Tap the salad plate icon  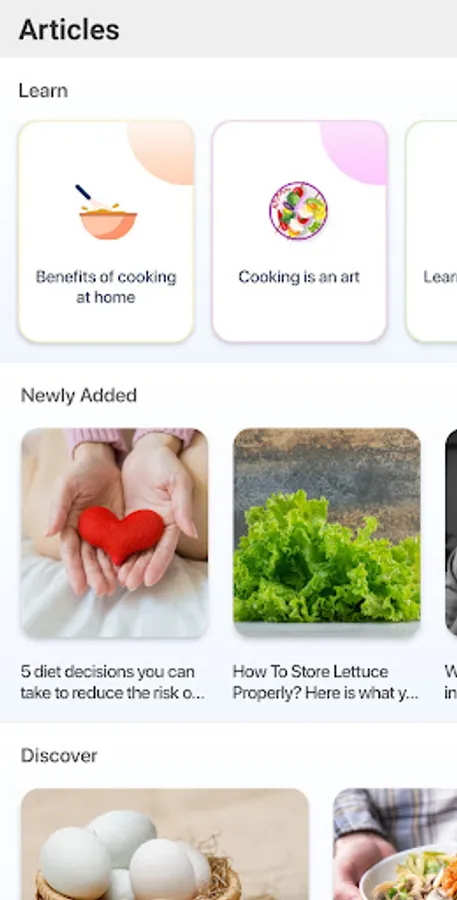click(x=299, y=210)
